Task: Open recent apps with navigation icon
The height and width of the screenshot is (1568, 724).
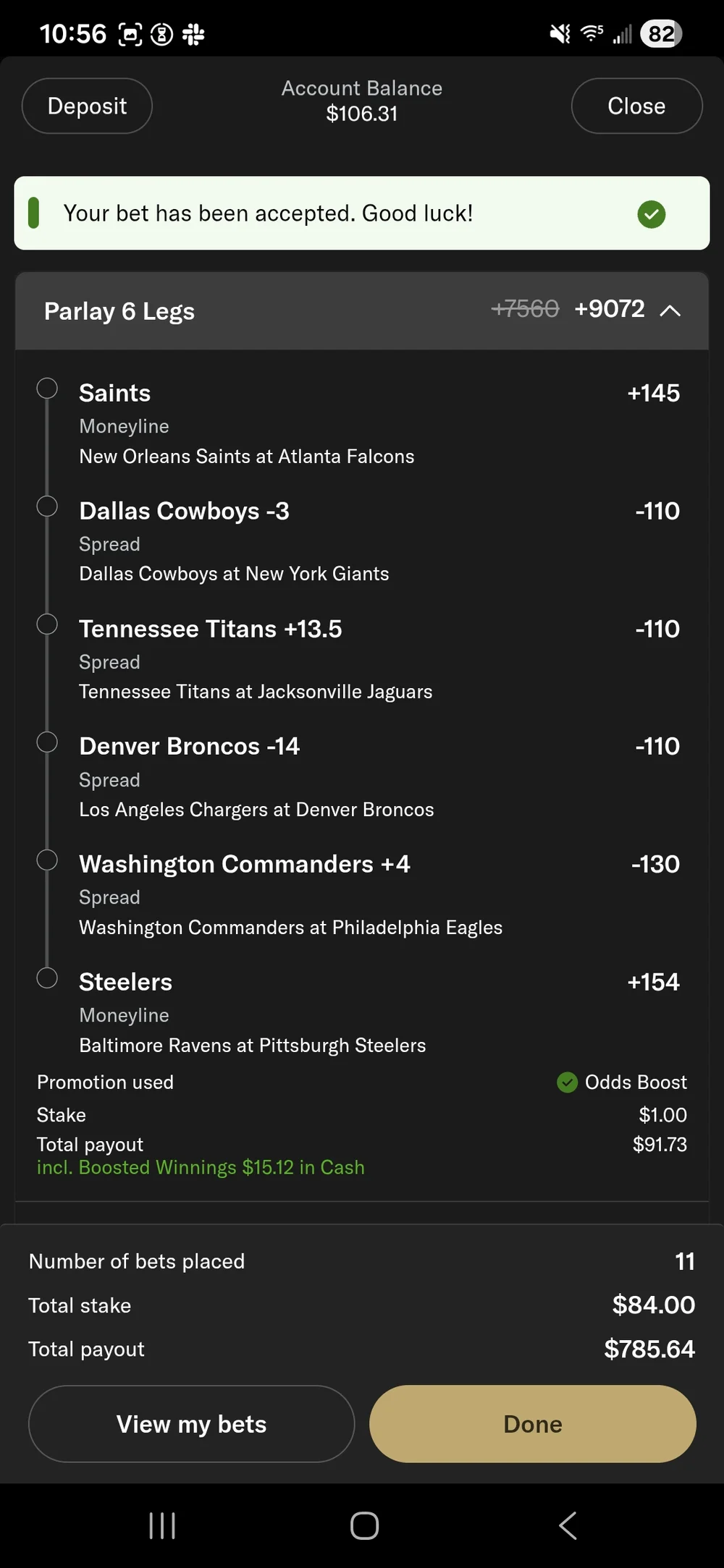Action: coord(162,1525)
